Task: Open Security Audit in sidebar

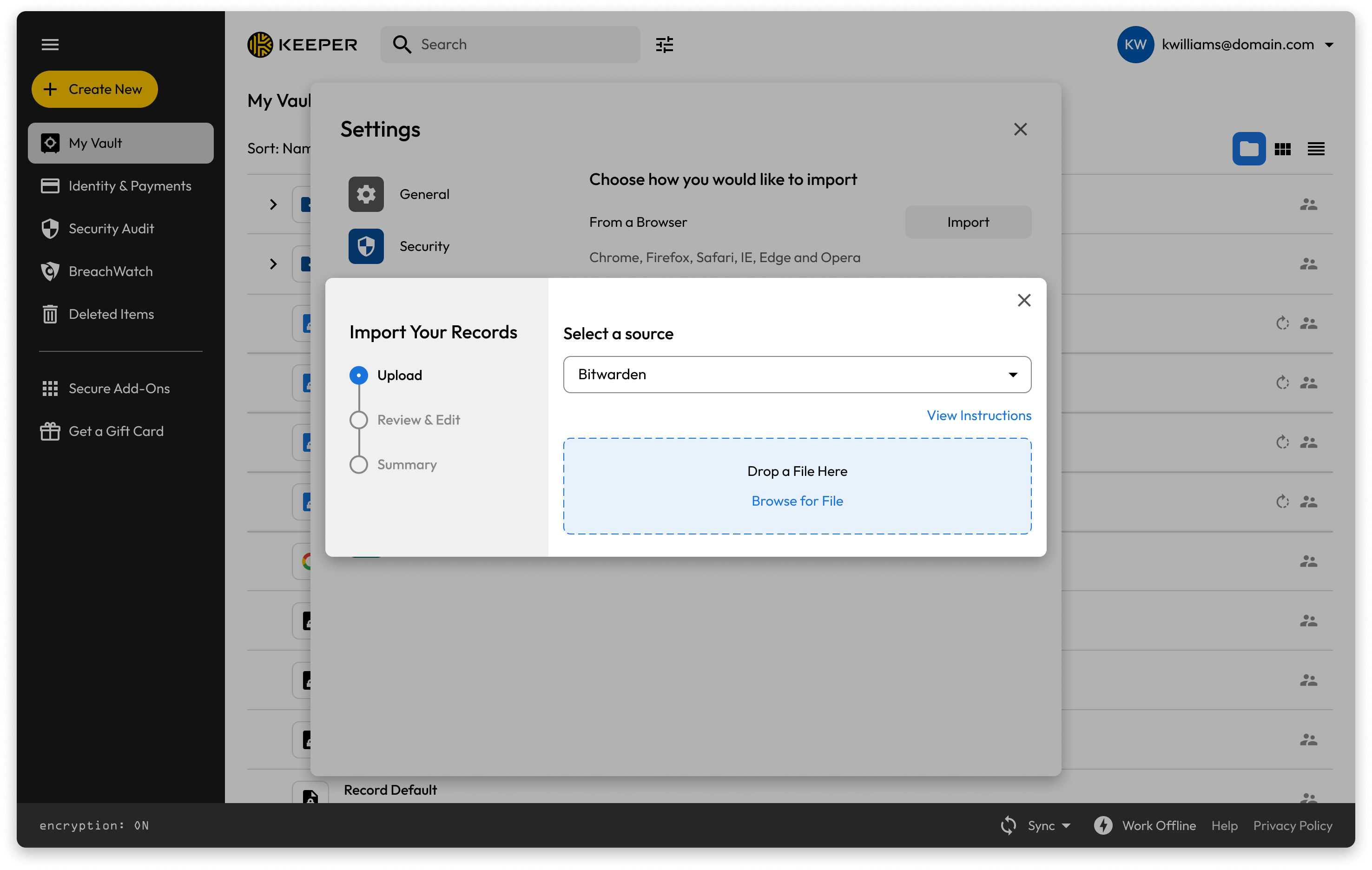Action: (111, 229)
